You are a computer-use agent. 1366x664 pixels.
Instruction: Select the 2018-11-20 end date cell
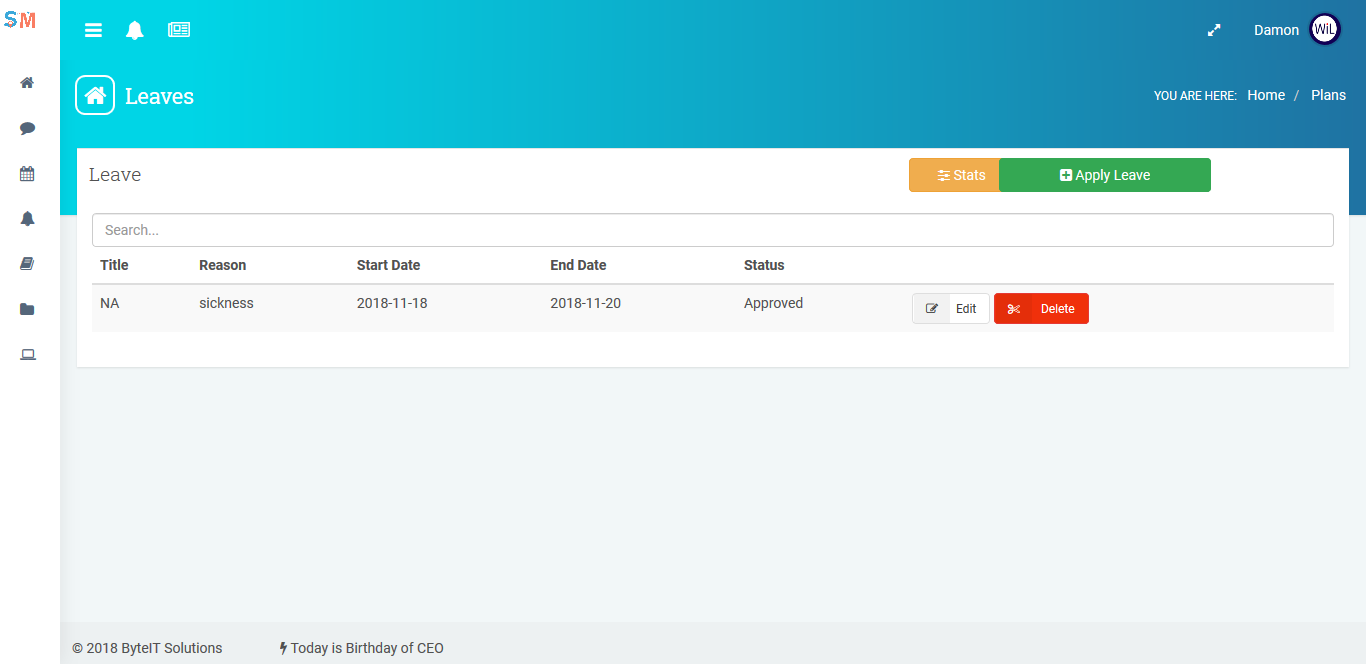coord(585,303)
